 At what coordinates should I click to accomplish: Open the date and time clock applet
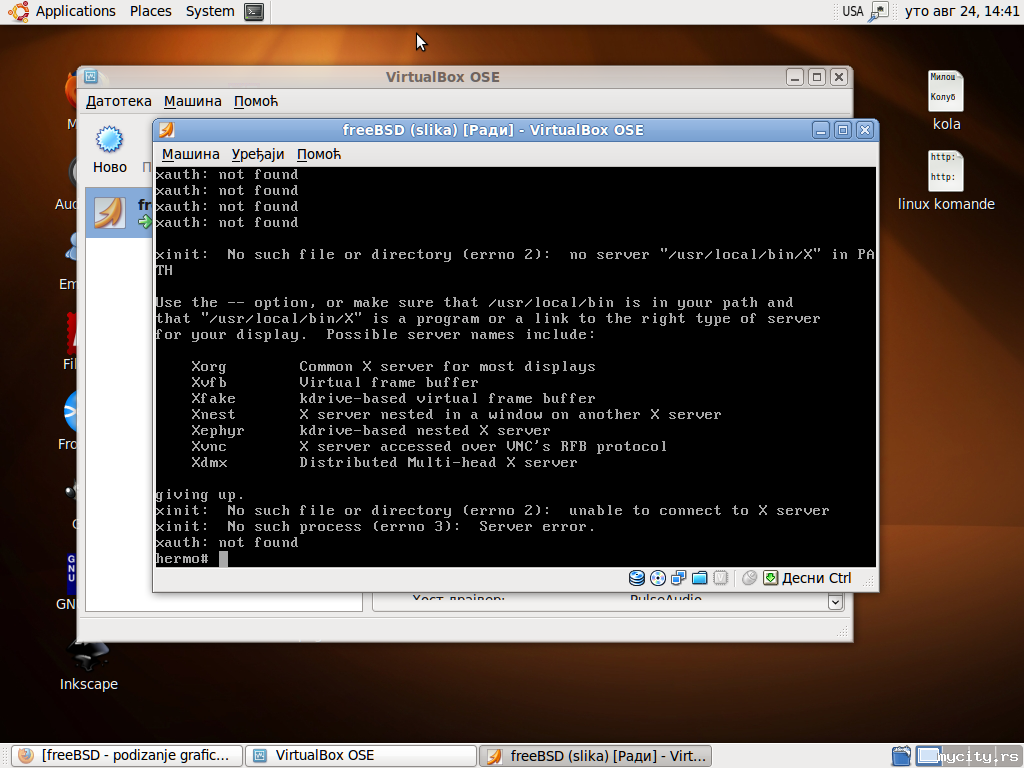tap(961, 11)
